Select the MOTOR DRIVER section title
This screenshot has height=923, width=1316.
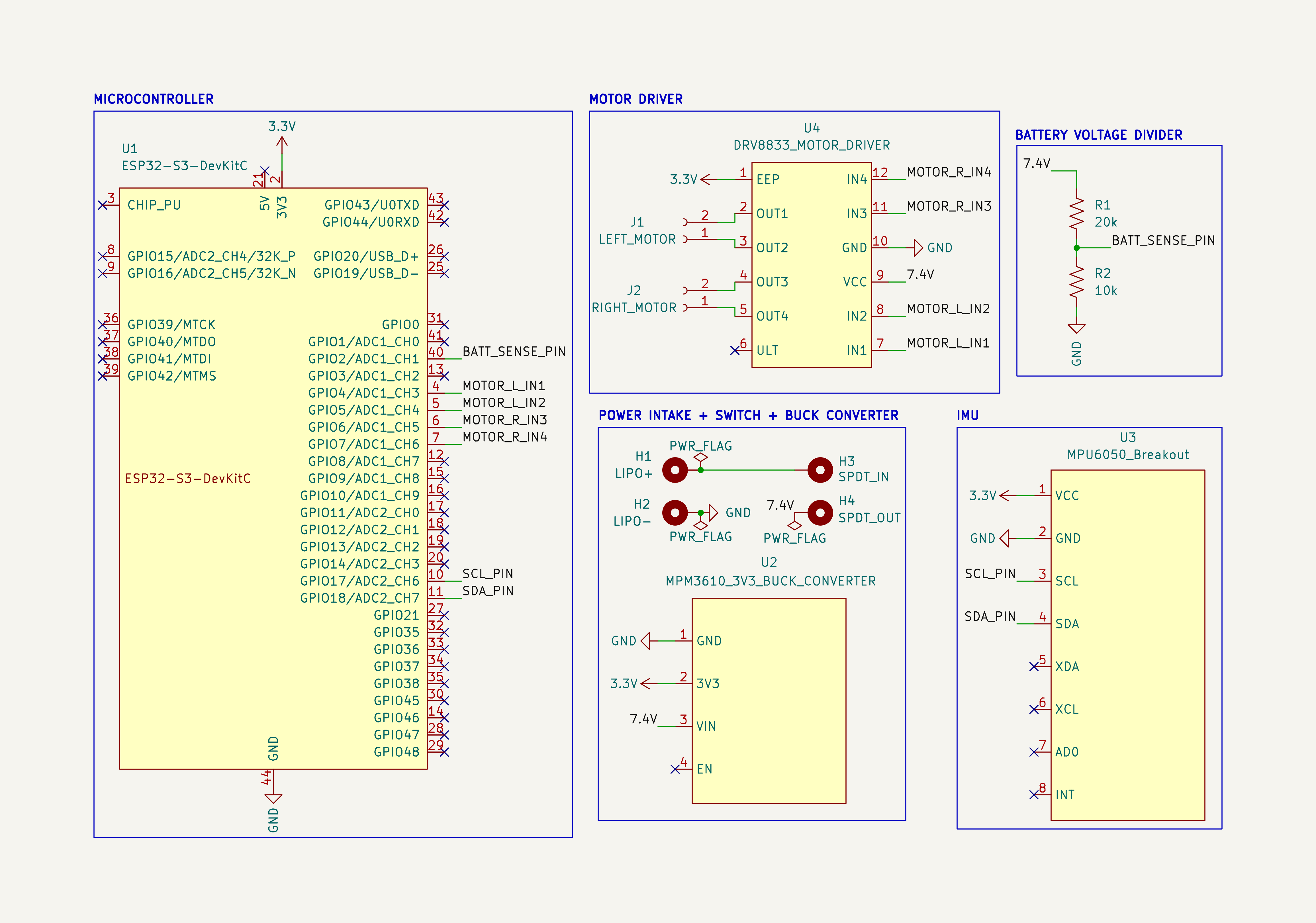(636, 99)
